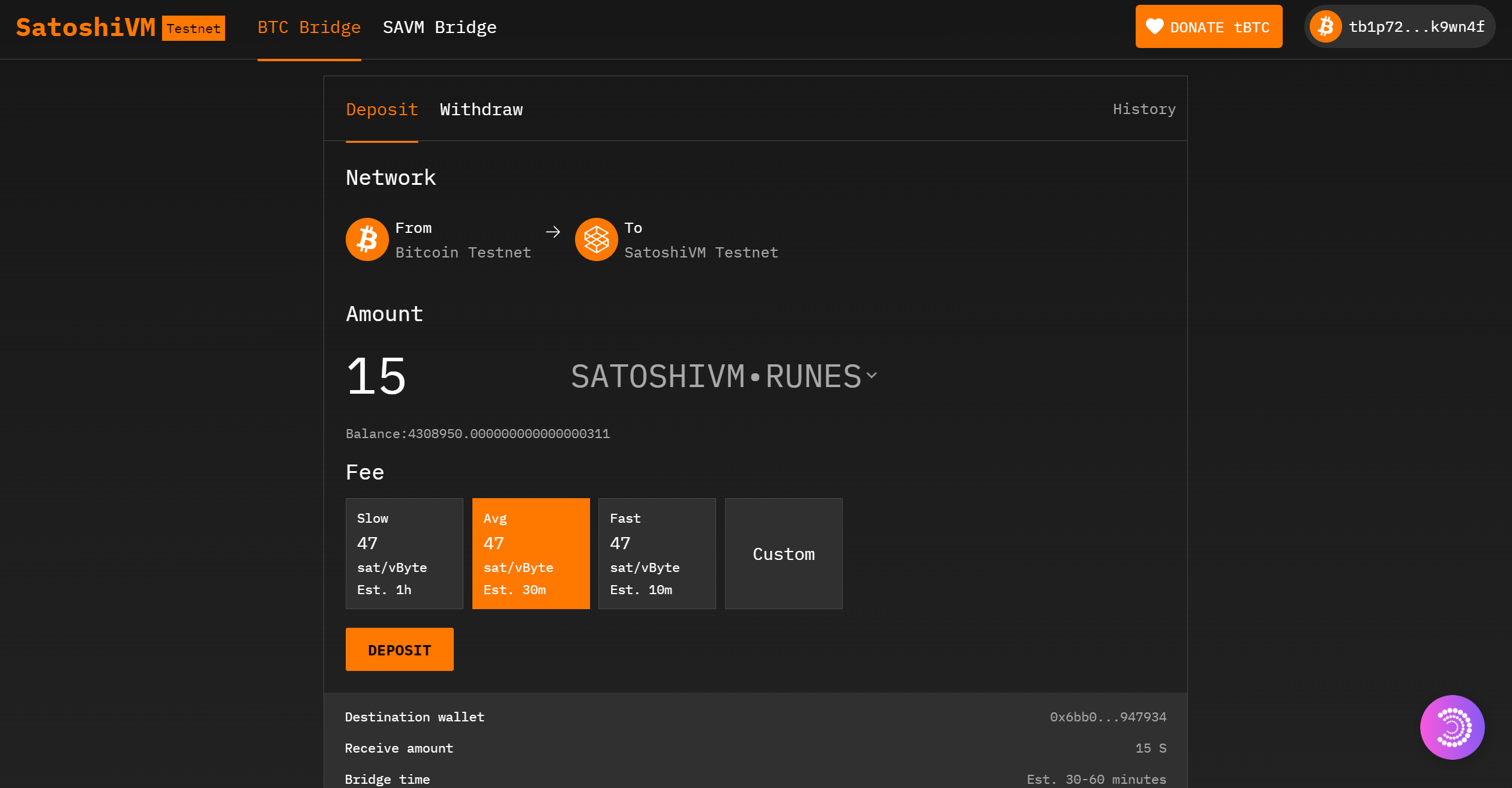Switch to the Withdraw tab
Image resolution: width=1512 pixels, height=788 pixels.
pos(481,110)
